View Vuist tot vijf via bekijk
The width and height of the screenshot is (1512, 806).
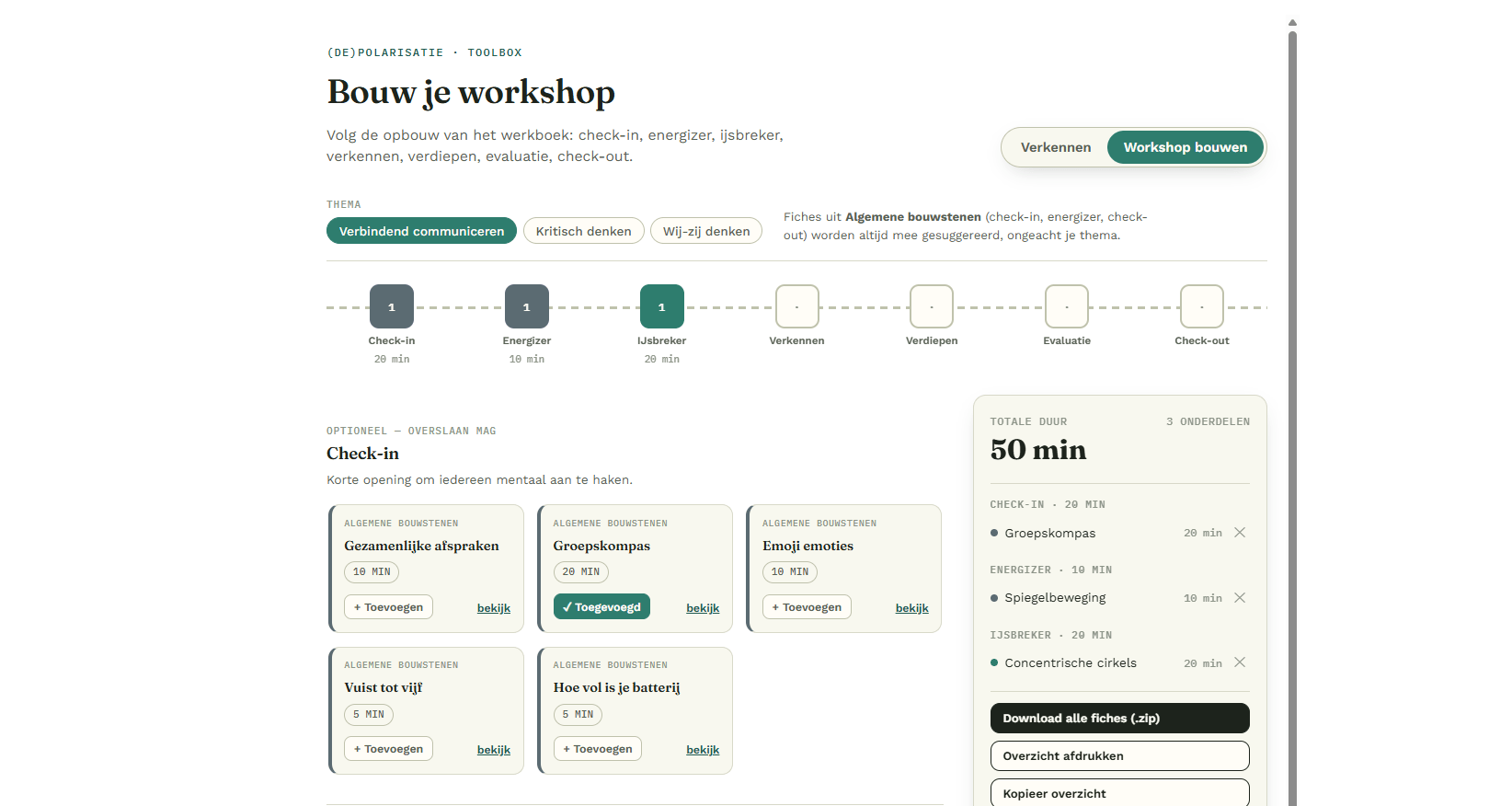pyautogui.click(x=494, y=750)
